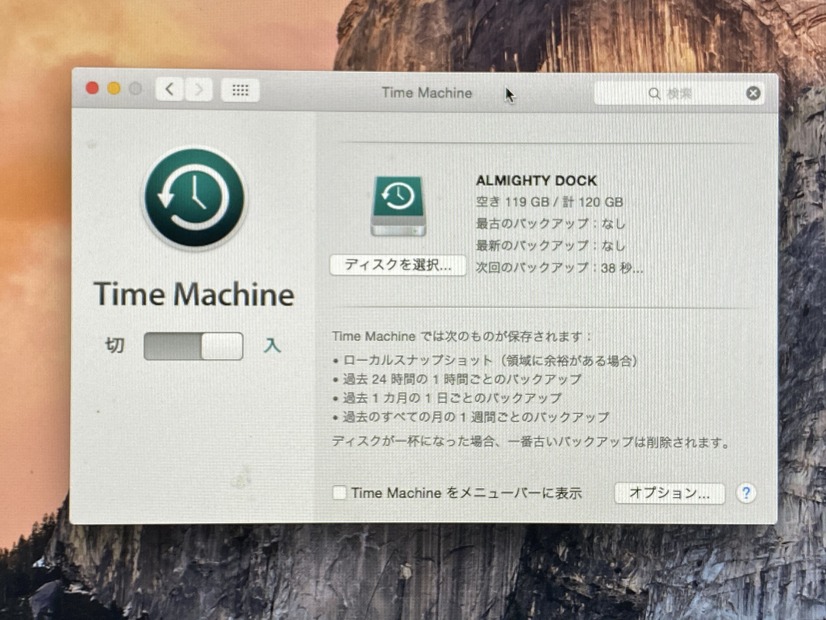
Task: Toggle the Time Machine on/off switch
Action: coord(193,346)
